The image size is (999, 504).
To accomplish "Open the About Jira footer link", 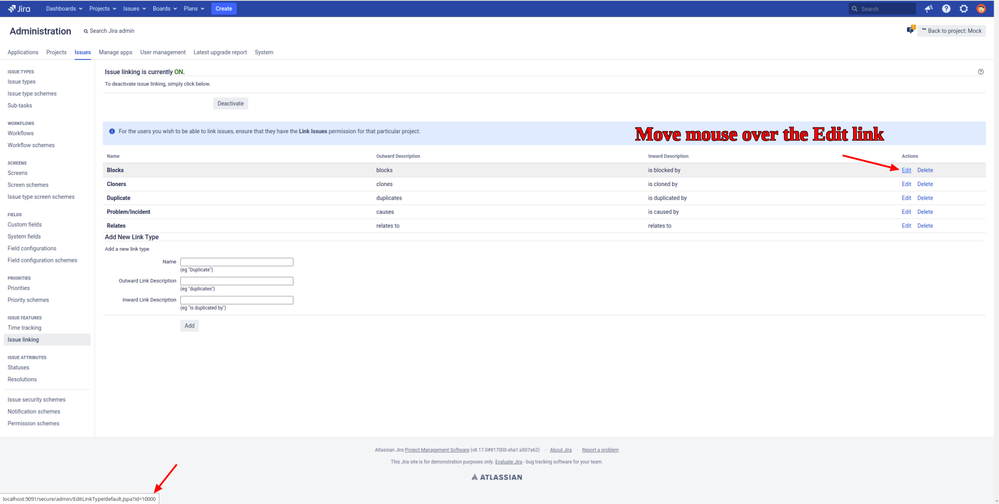I will 561,450.
